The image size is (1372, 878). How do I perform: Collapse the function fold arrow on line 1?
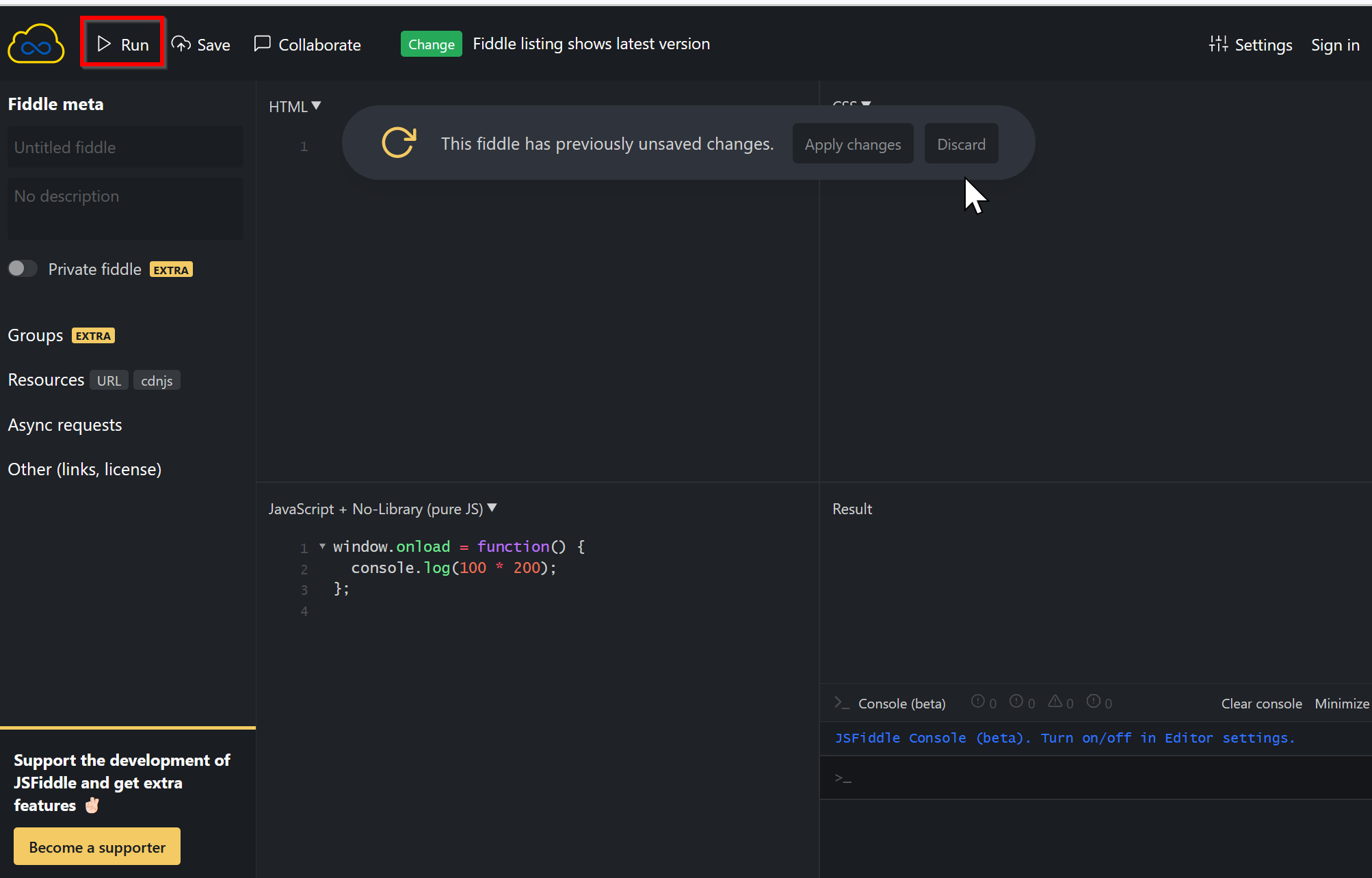(322, 546)
